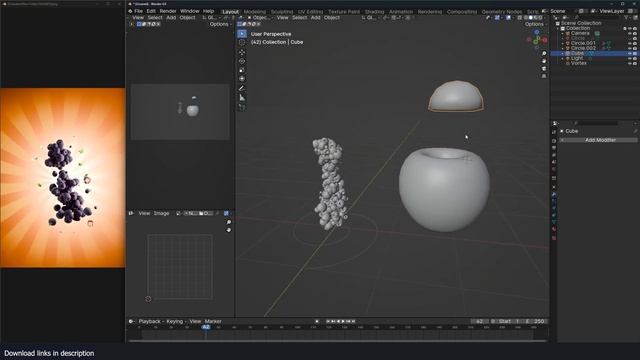Select the Select Box tool in viewport toolbar
The image size is (640, 360).
(242, 33)
